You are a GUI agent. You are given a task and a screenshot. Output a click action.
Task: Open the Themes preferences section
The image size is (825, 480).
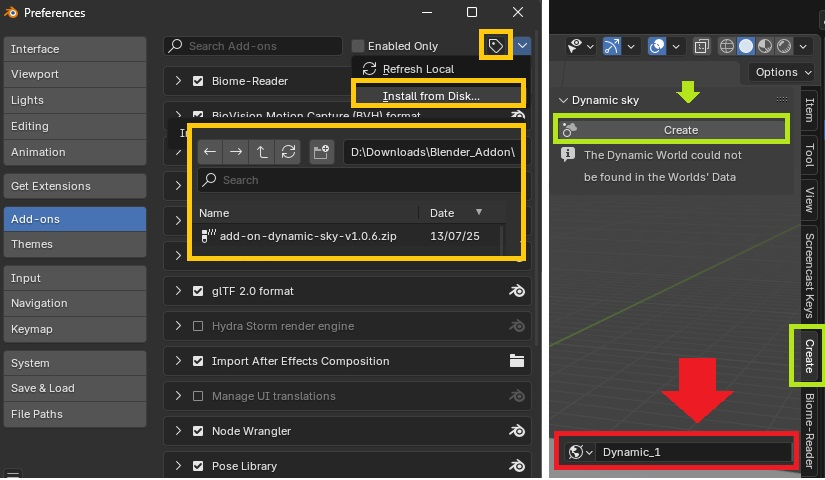[75, 244]
